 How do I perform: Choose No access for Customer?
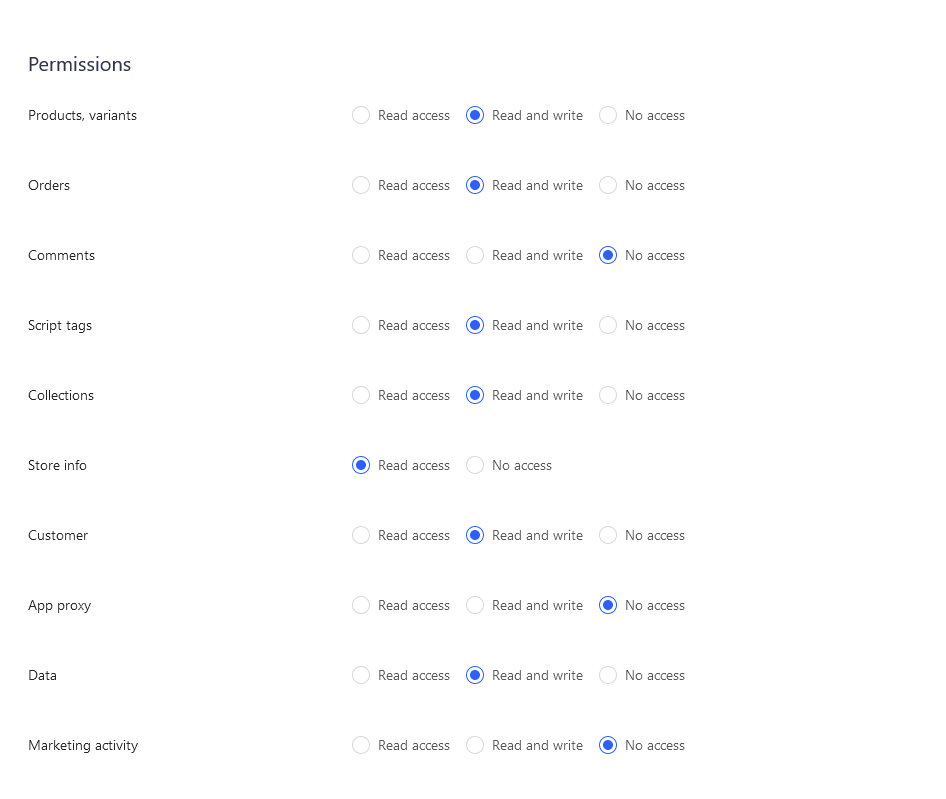608,535
